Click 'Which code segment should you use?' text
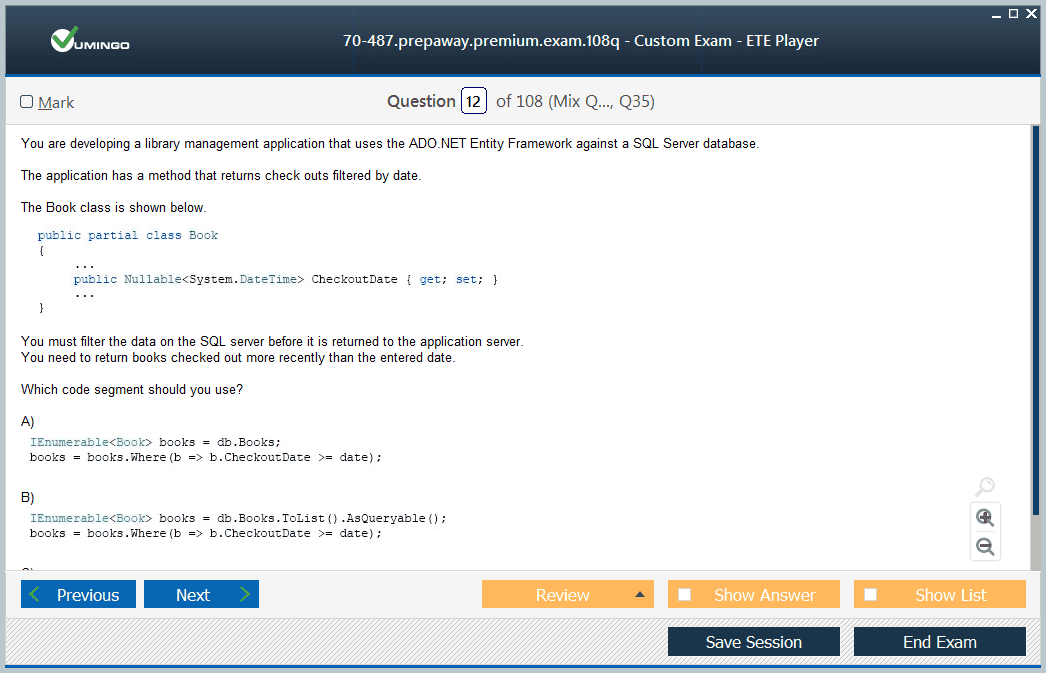Viewport: 1046px width, 673px height. coord(132,390)
